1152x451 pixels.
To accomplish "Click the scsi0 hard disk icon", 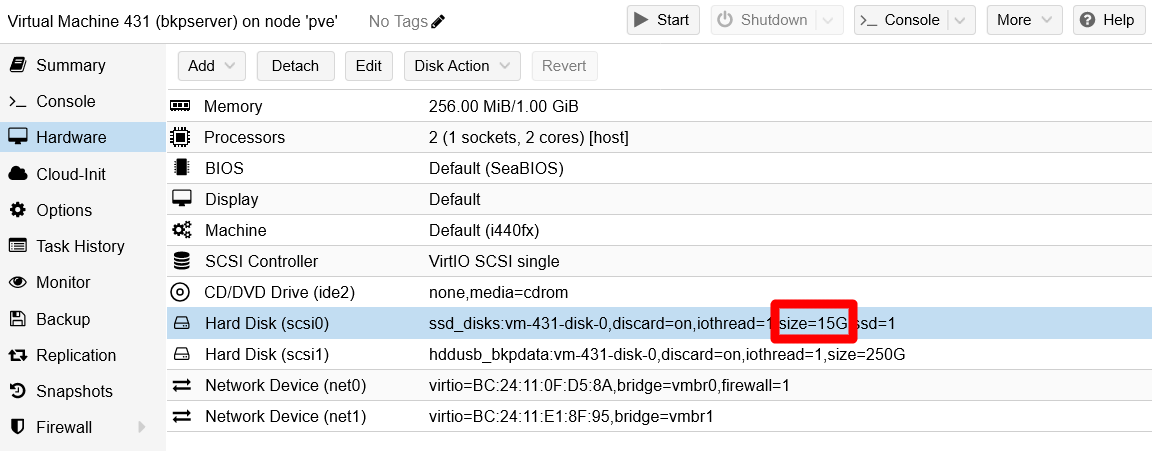I will pyautogui.click(x=181, y=323).
